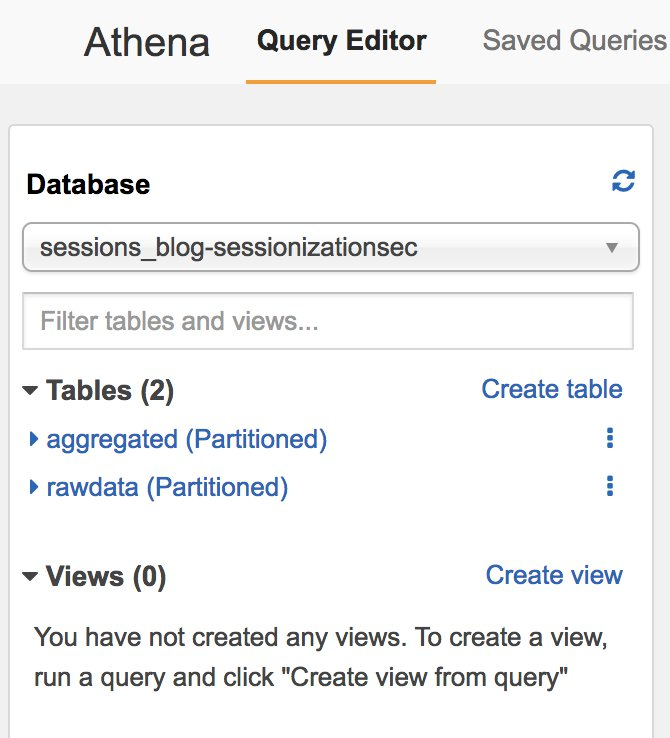The width and height of the screenshot is (670, 738).
Task: Click the no views created message
Action: [320, 657]
